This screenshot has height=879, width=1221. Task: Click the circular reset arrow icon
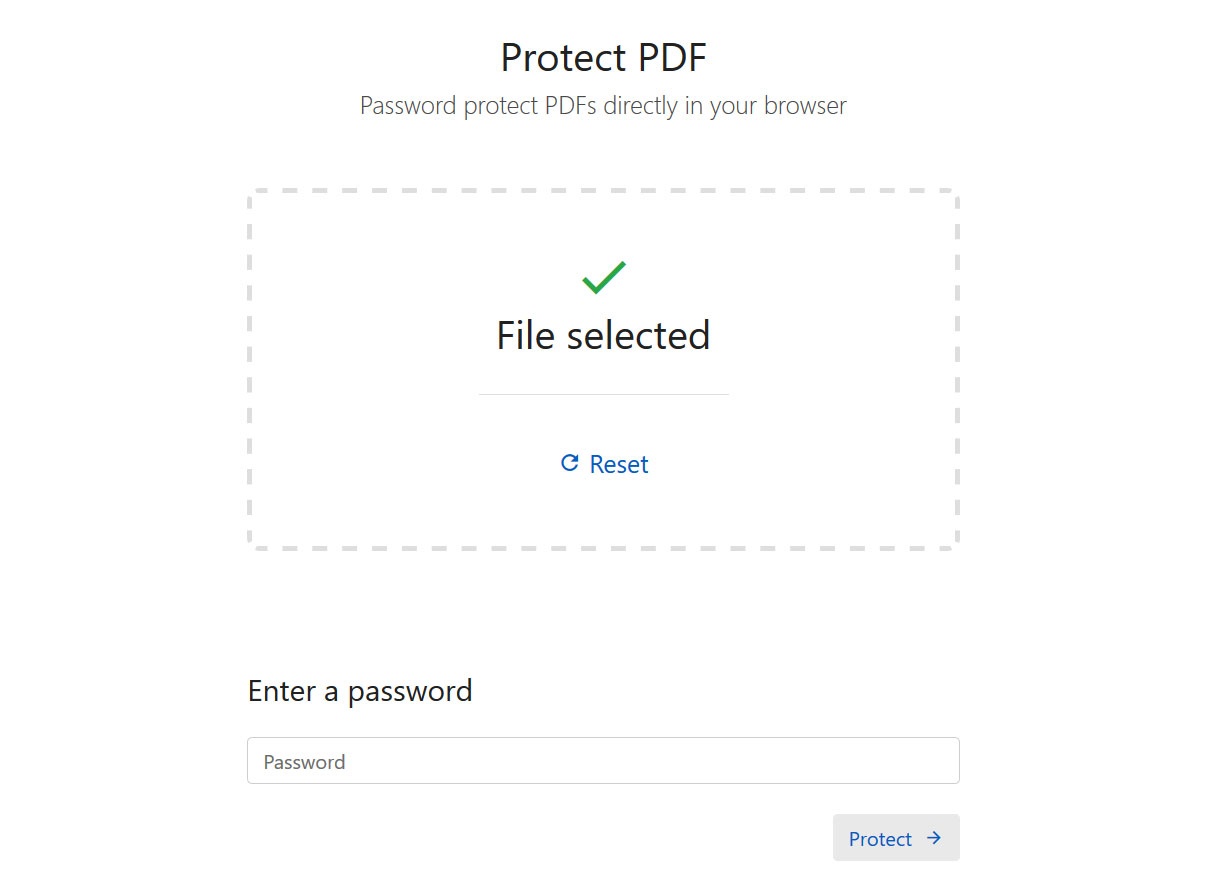point(569,463)
